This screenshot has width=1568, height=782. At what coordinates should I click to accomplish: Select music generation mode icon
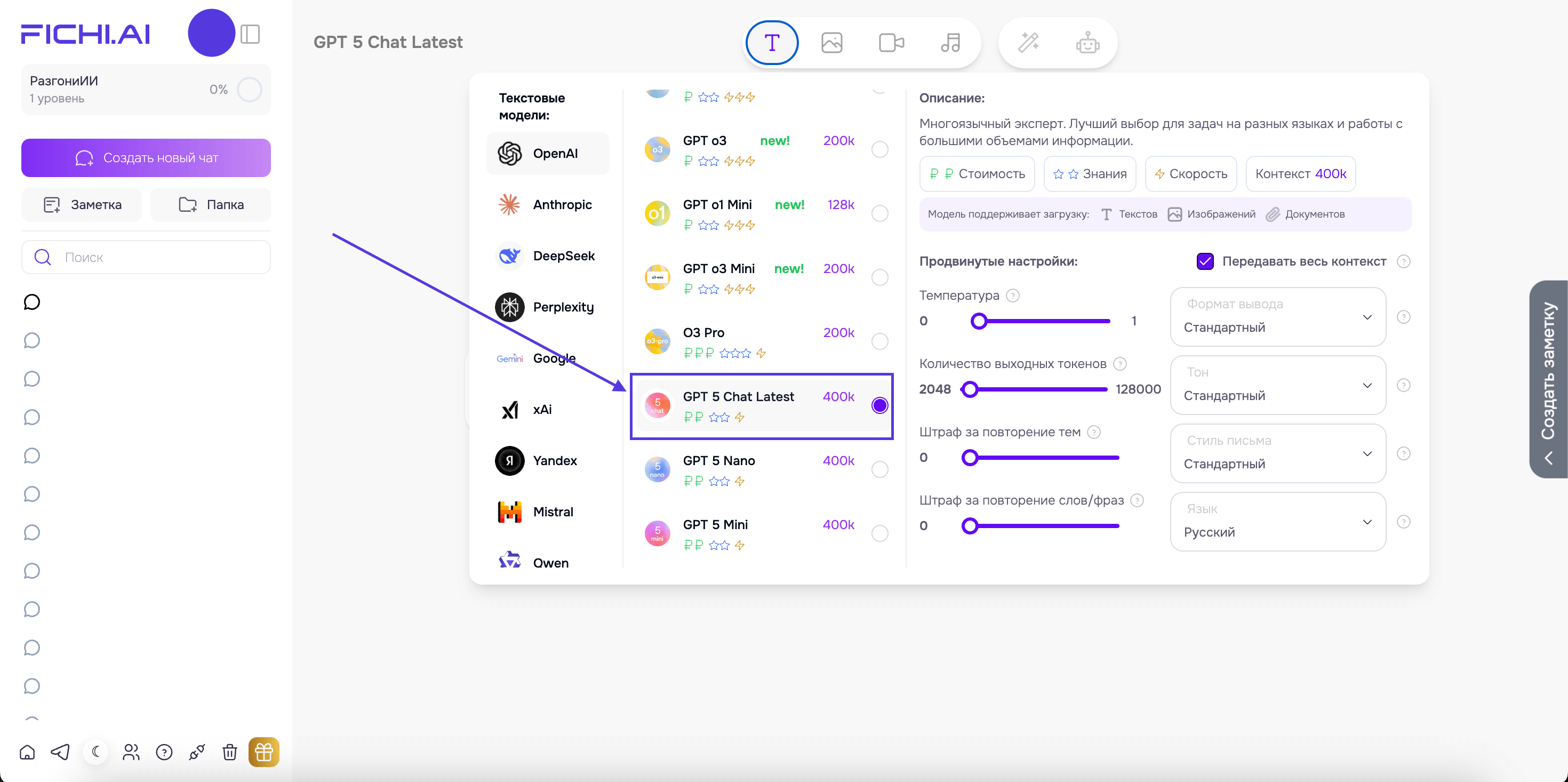click(950, 43)
